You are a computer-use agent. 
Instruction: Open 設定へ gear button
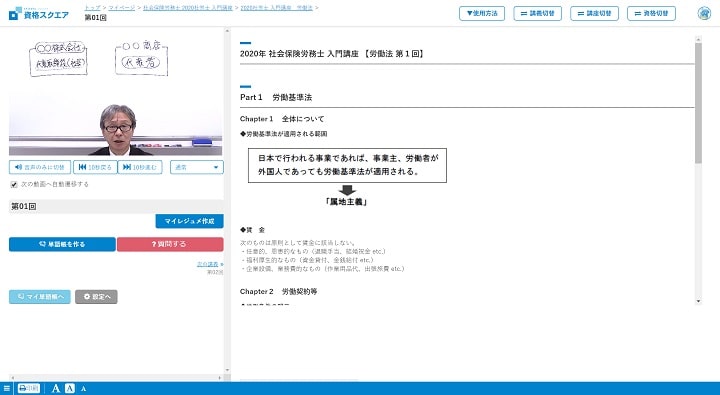coord(96,297)
